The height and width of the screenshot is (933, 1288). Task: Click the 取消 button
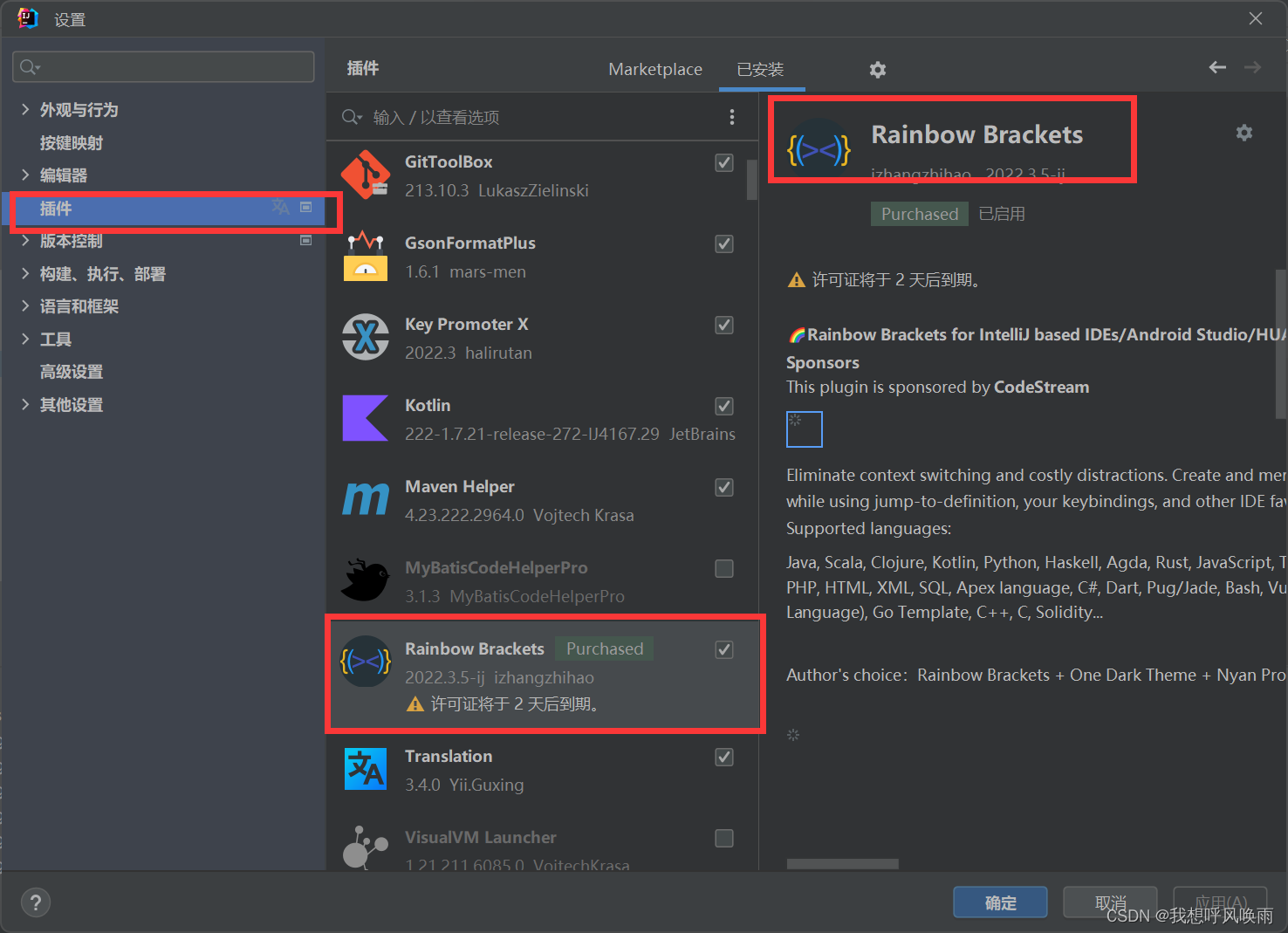[x=1110, y=902]
